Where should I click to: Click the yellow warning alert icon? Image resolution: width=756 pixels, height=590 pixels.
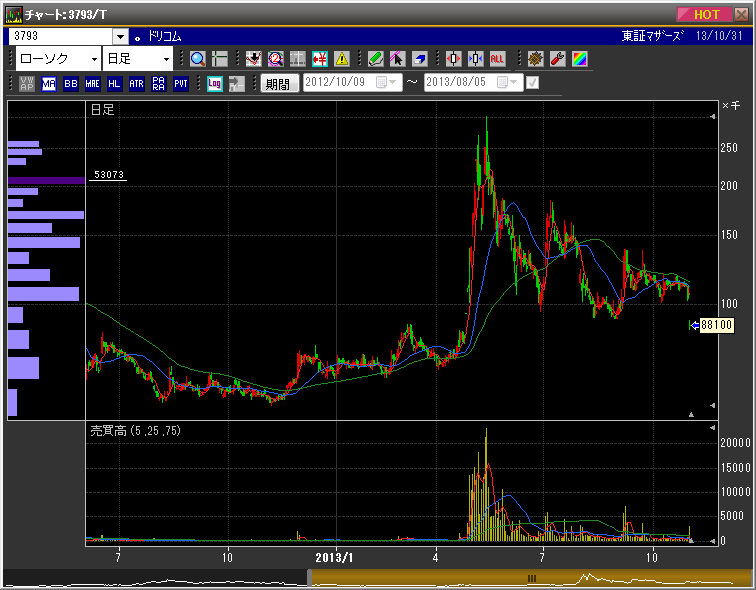342,59
